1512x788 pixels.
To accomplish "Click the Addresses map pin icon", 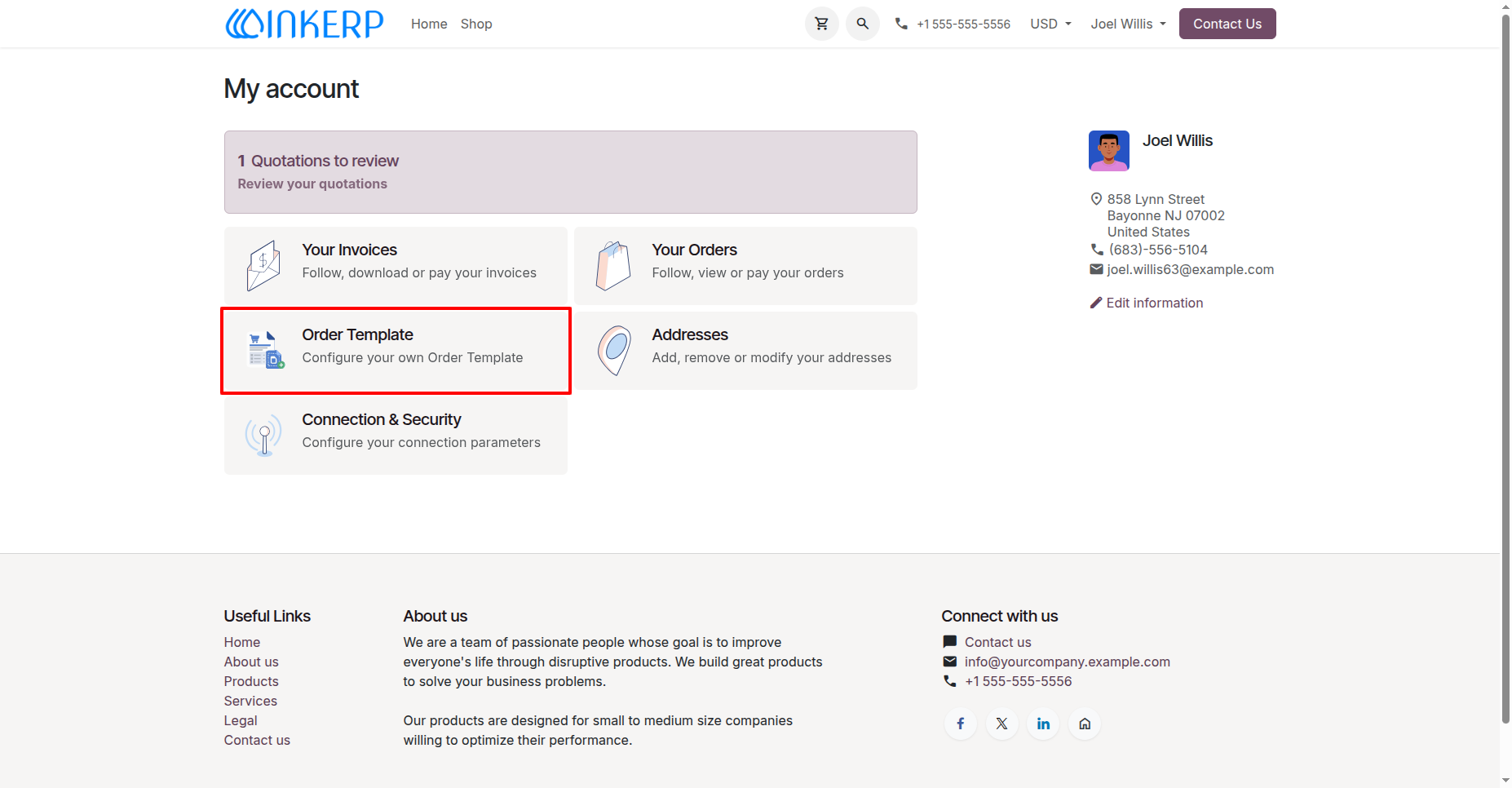I will [x=614, y=351].
